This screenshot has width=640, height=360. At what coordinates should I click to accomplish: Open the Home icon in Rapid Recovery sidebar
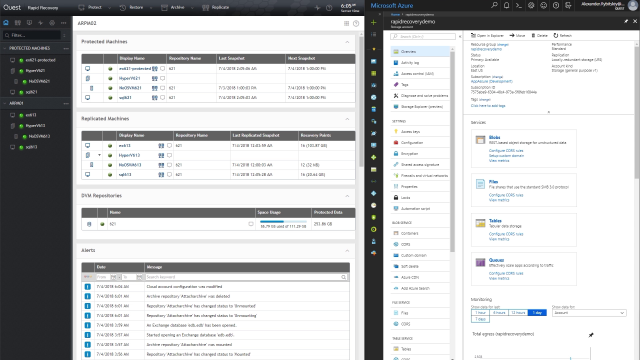tap(6, 23)
